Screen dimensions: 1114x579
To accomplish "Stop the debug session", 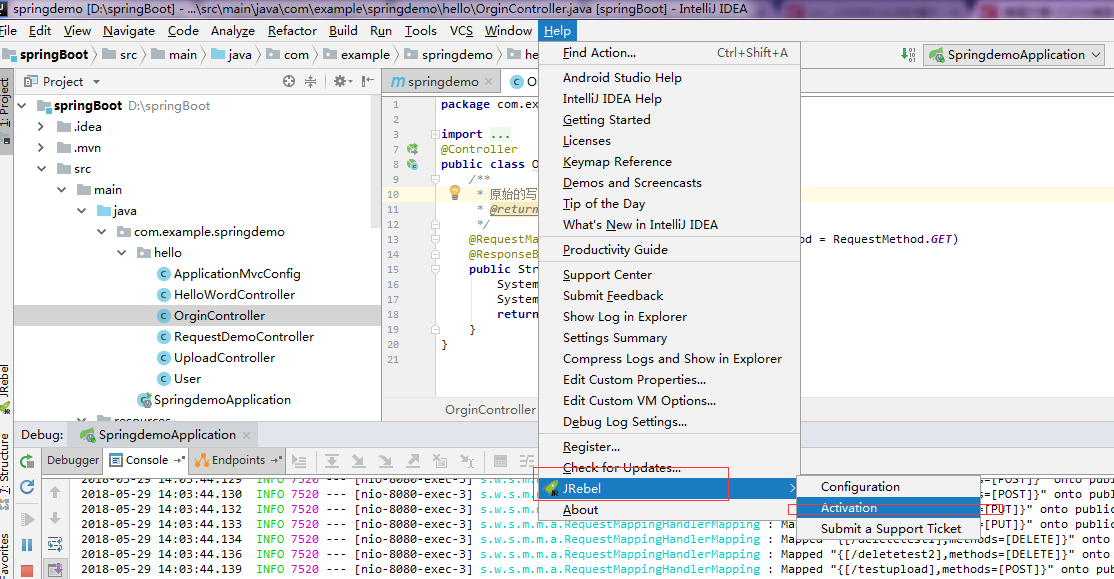I will 27,570.
